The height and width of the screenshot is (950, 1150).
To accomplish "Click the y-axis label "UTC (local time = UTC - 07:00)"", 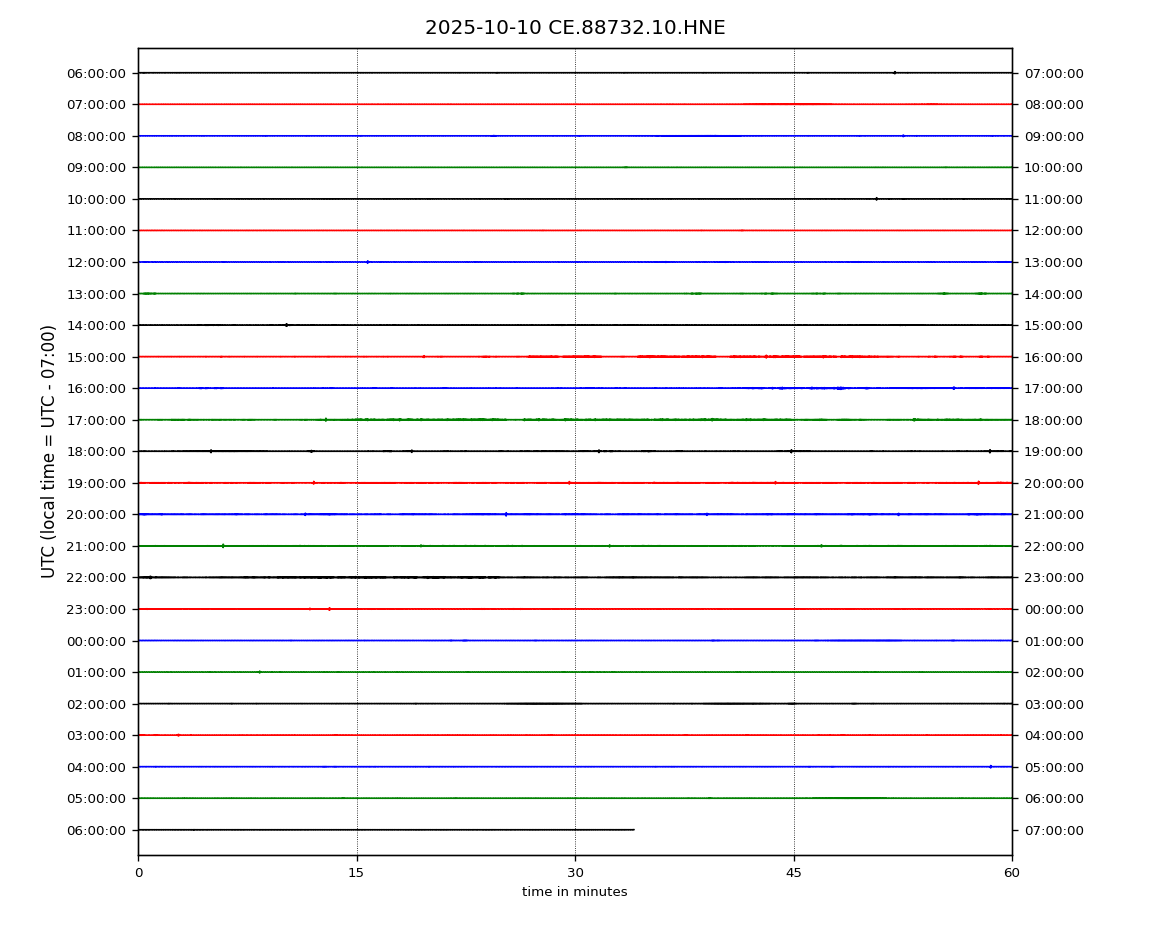I will click(49, 451).
